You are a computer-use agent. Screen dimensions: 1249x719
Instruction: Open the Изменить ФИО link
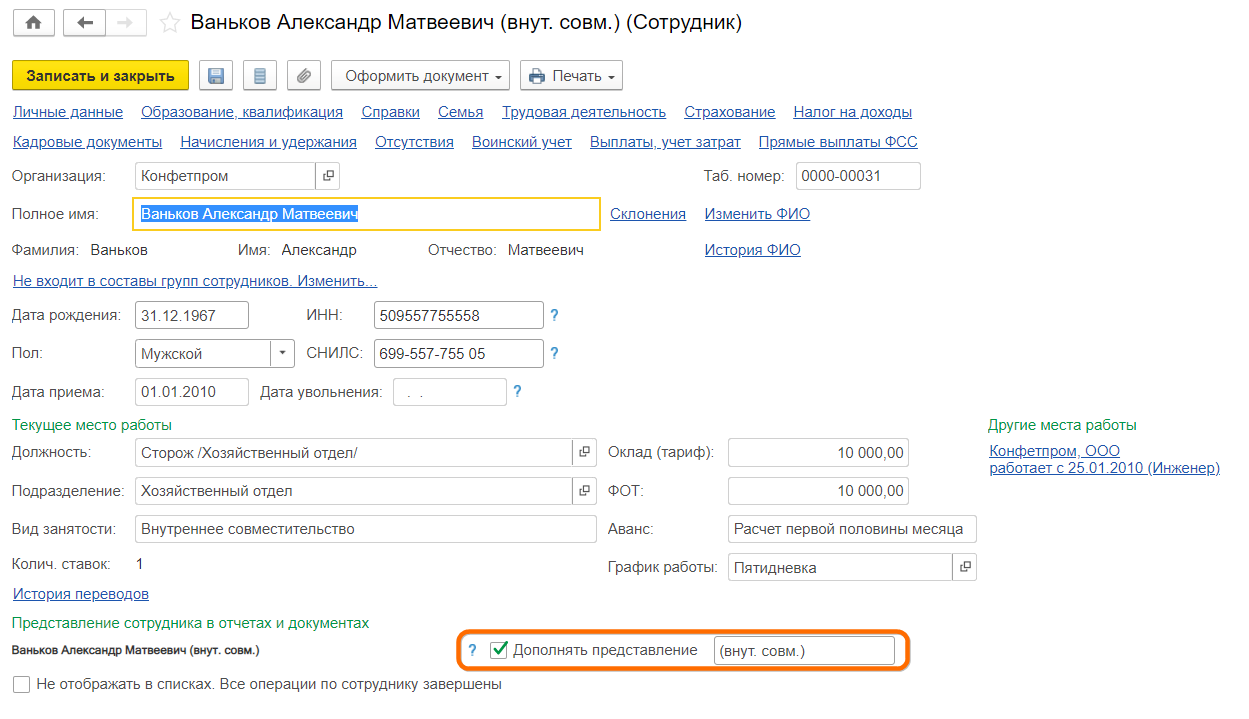756,214
